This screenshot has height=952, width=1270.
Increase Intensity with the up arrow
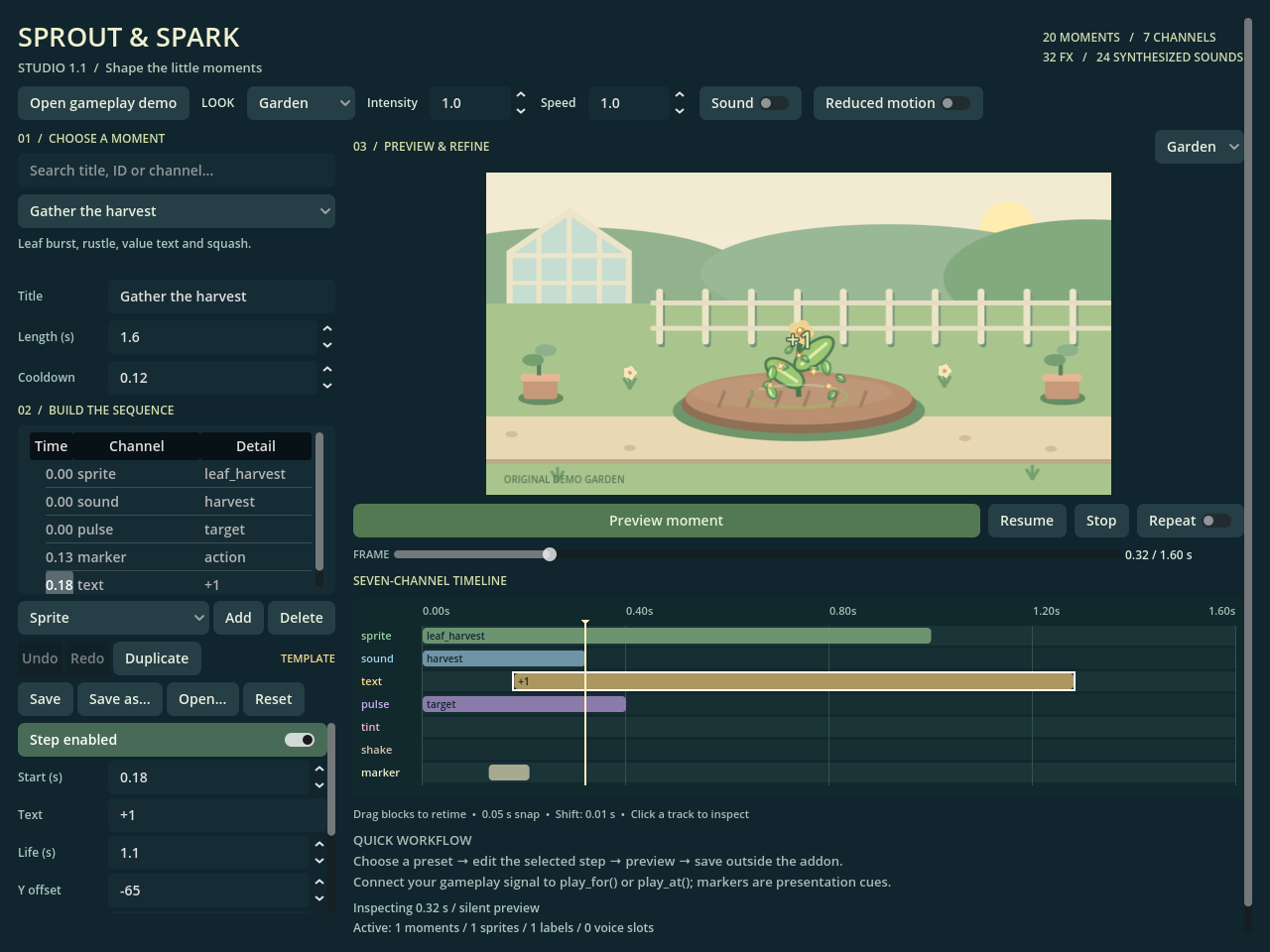pyautogui.click(x=521, y=95)
